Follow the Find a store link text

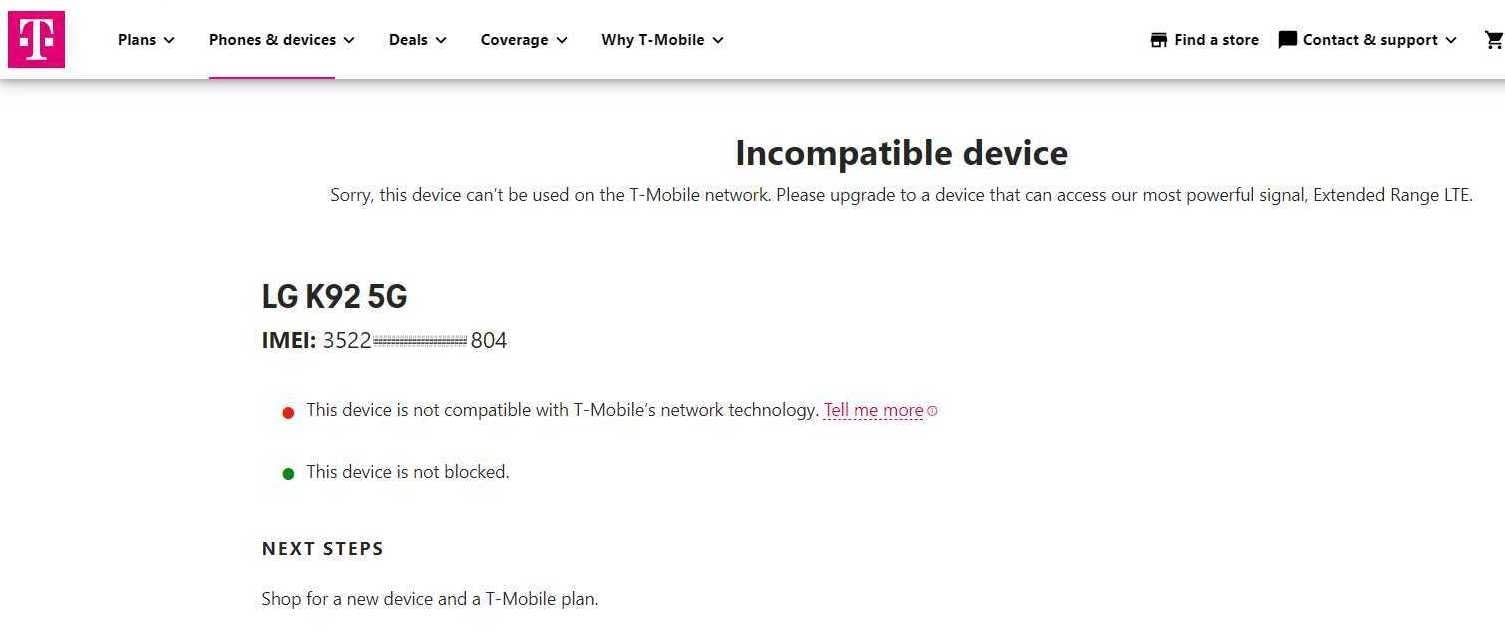(x=1216, y=40)
